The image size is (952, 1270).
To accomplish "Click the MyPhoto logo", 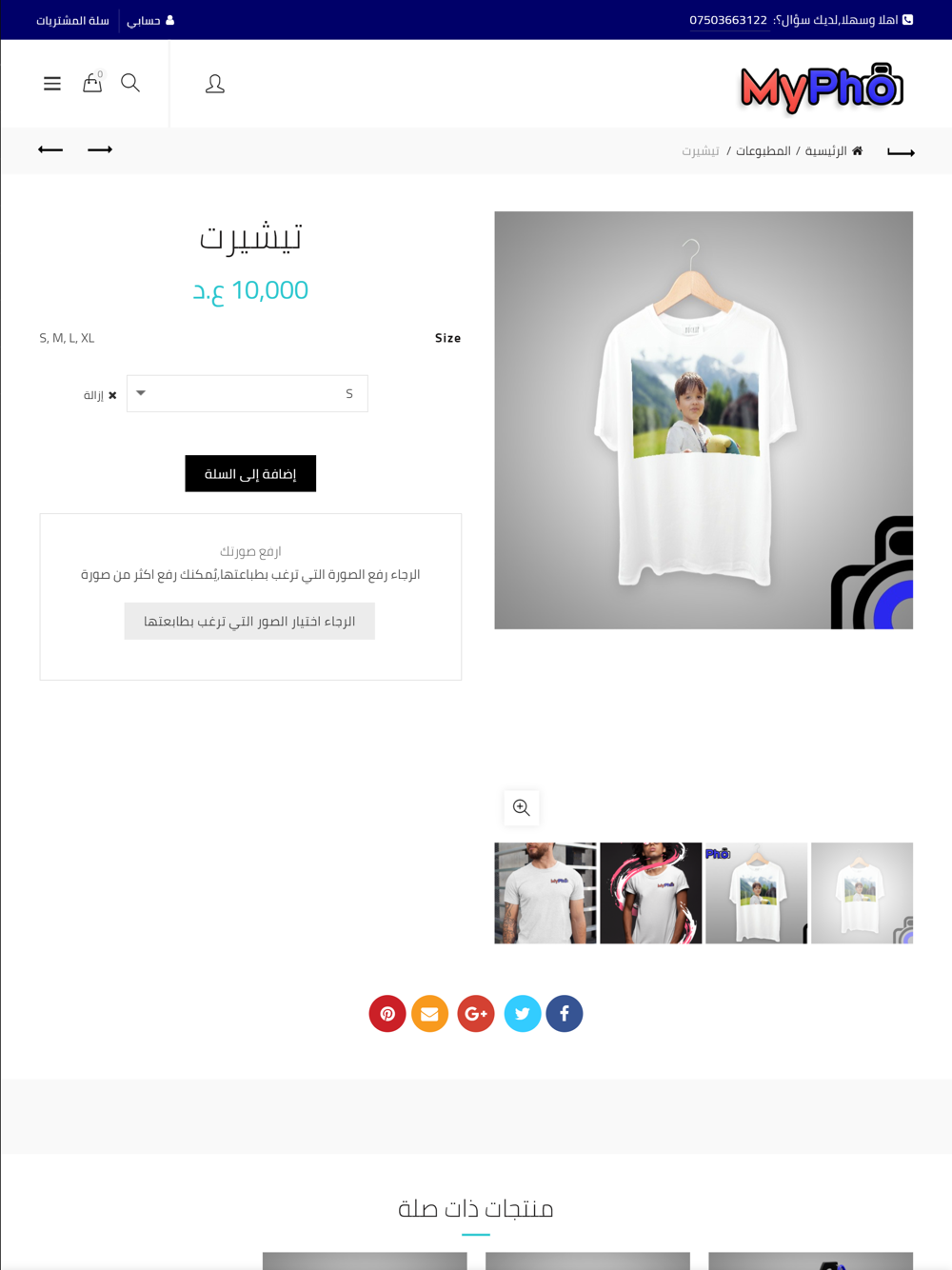I will (x=822, y=88).
